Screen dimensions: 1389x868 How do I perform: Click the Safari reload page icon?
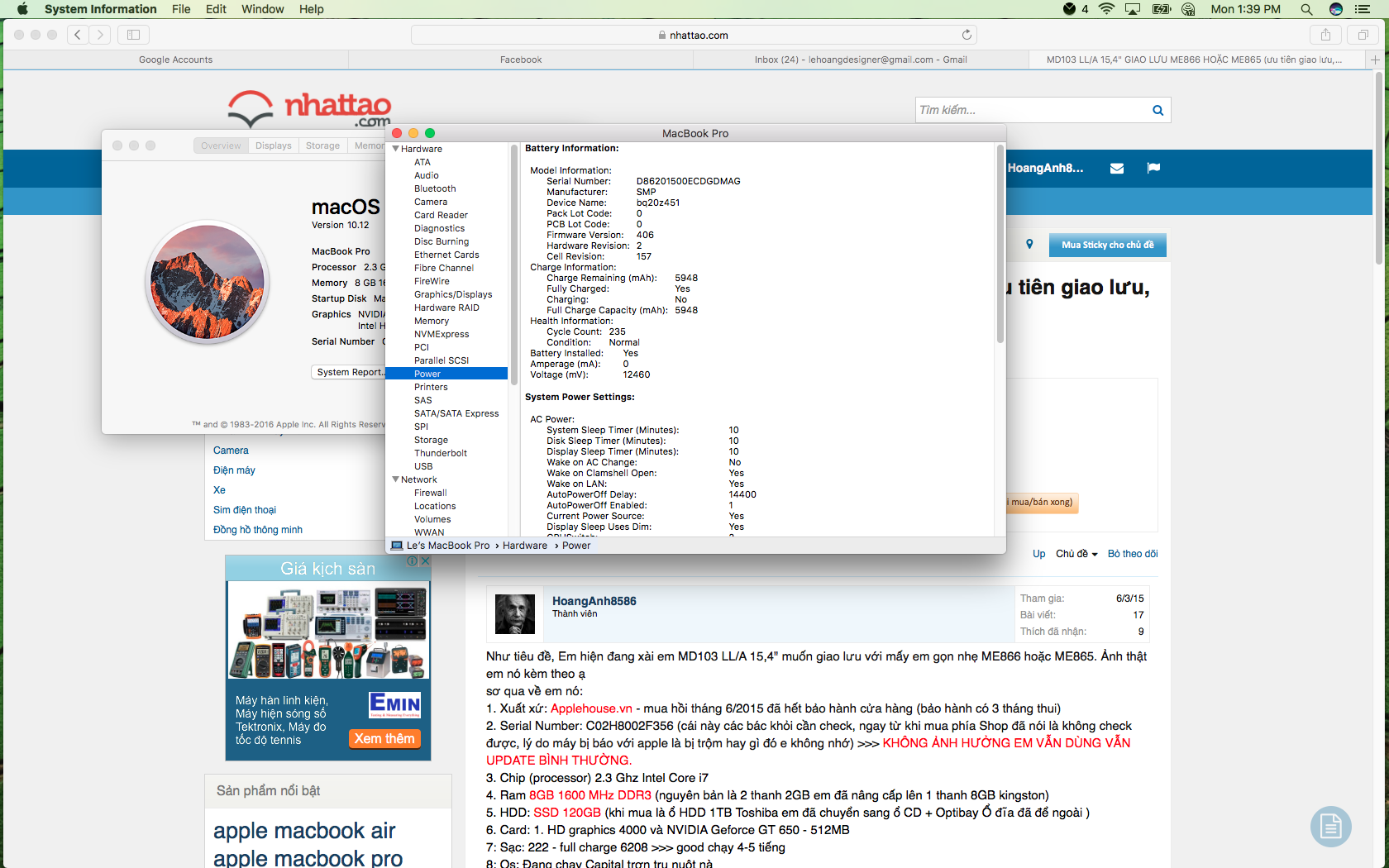(x=967, y=35)
